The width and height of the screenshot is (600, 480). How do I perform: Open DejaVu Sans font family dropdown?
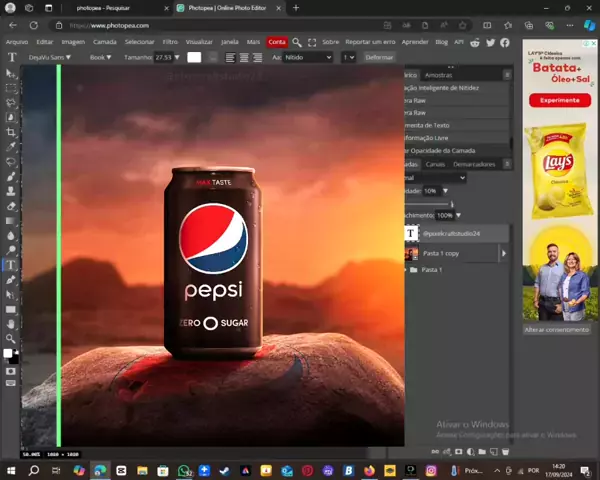coord(50,57)
